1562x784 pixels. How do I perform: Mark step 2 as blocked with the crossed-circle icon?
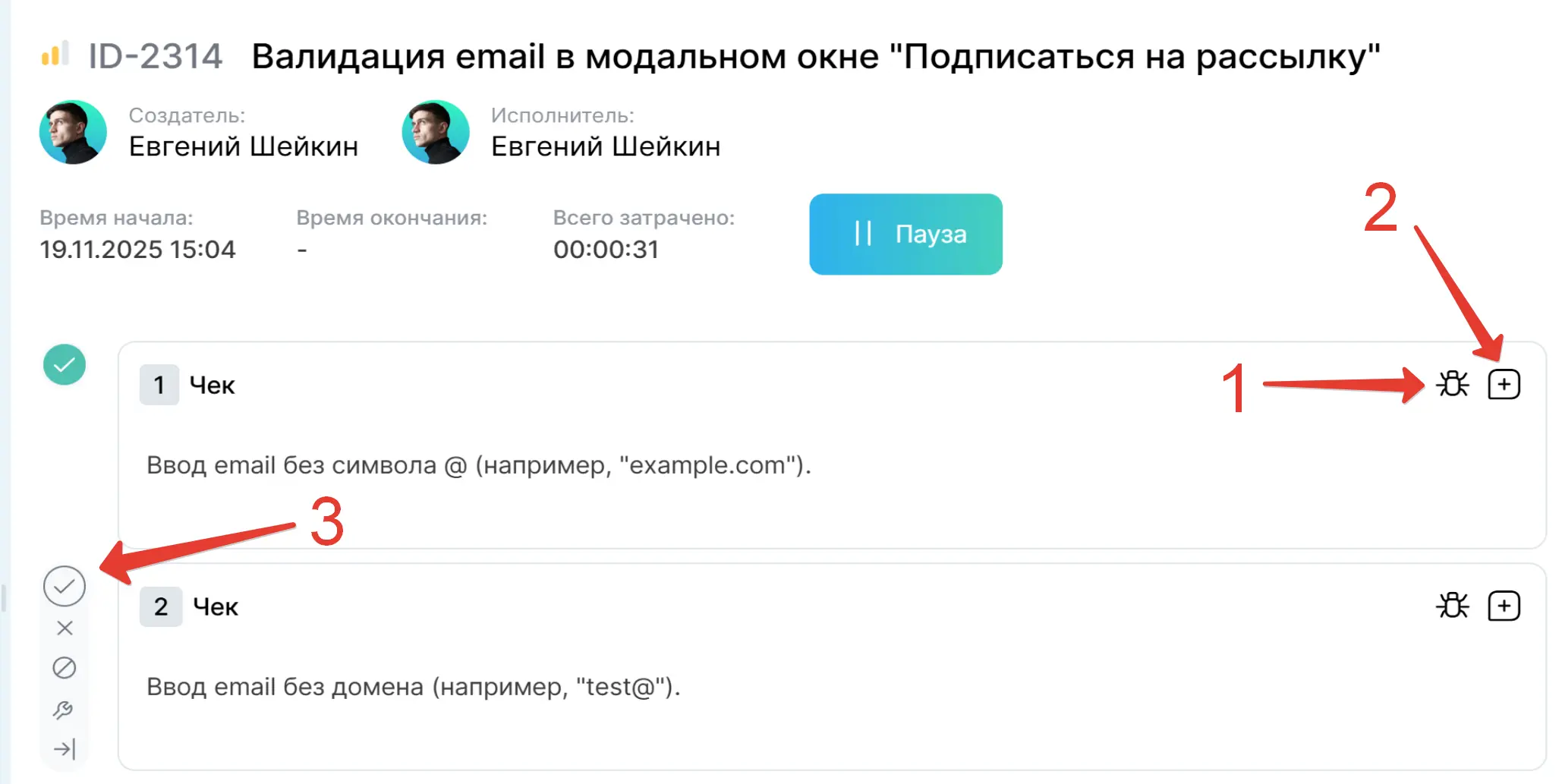click(65, 669)
